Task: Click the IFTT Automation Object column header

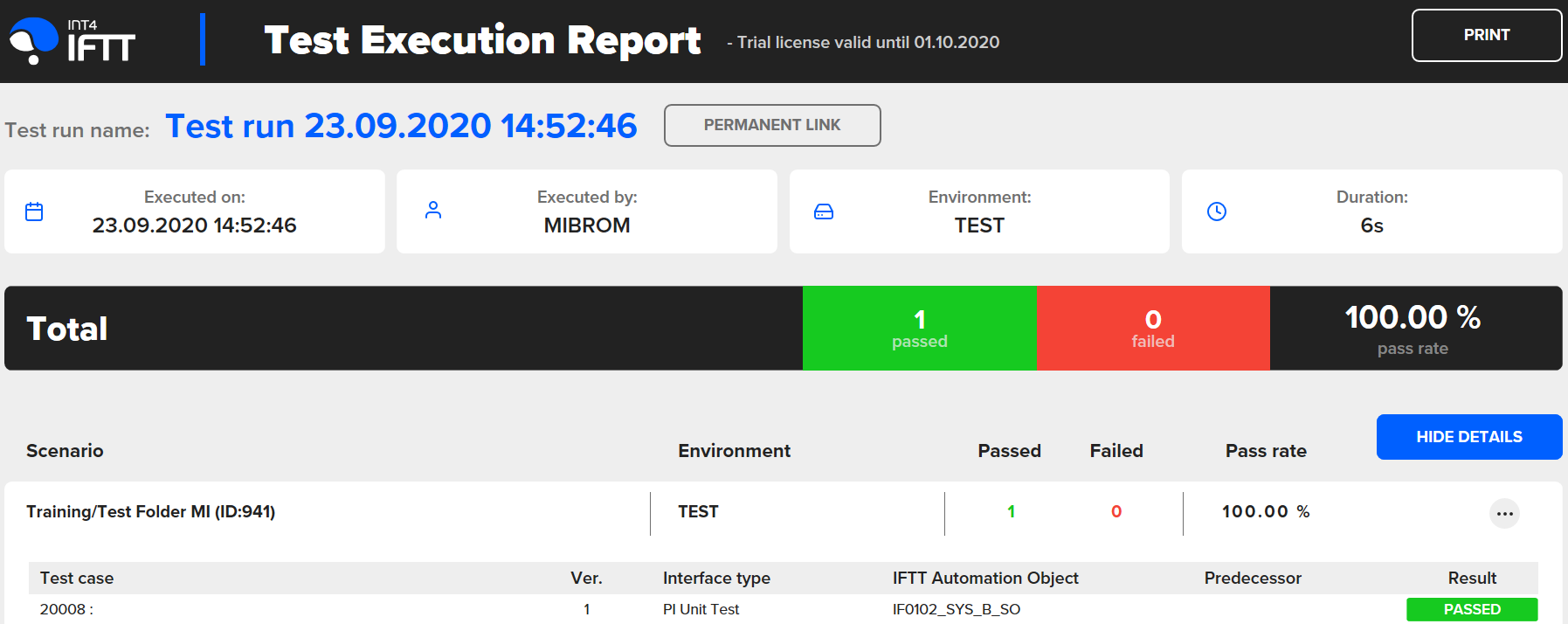Action: point(984,578)
